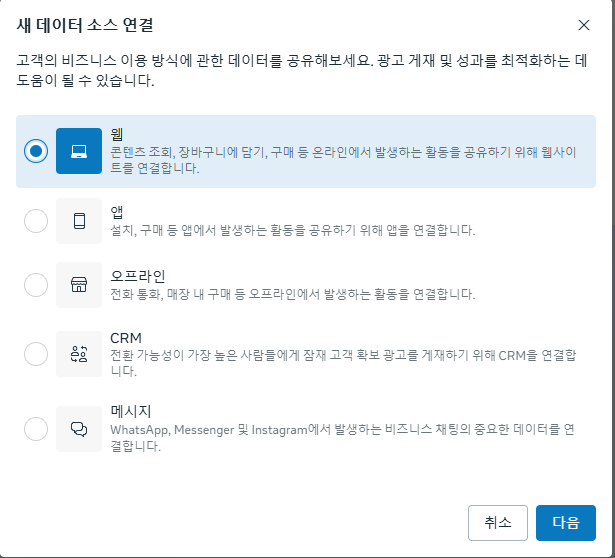Image resolution: width=615 pixels, height=558 pixels.
Task: Click the chat bubble icon for 메시지
Action: click(x=79, y=429)
